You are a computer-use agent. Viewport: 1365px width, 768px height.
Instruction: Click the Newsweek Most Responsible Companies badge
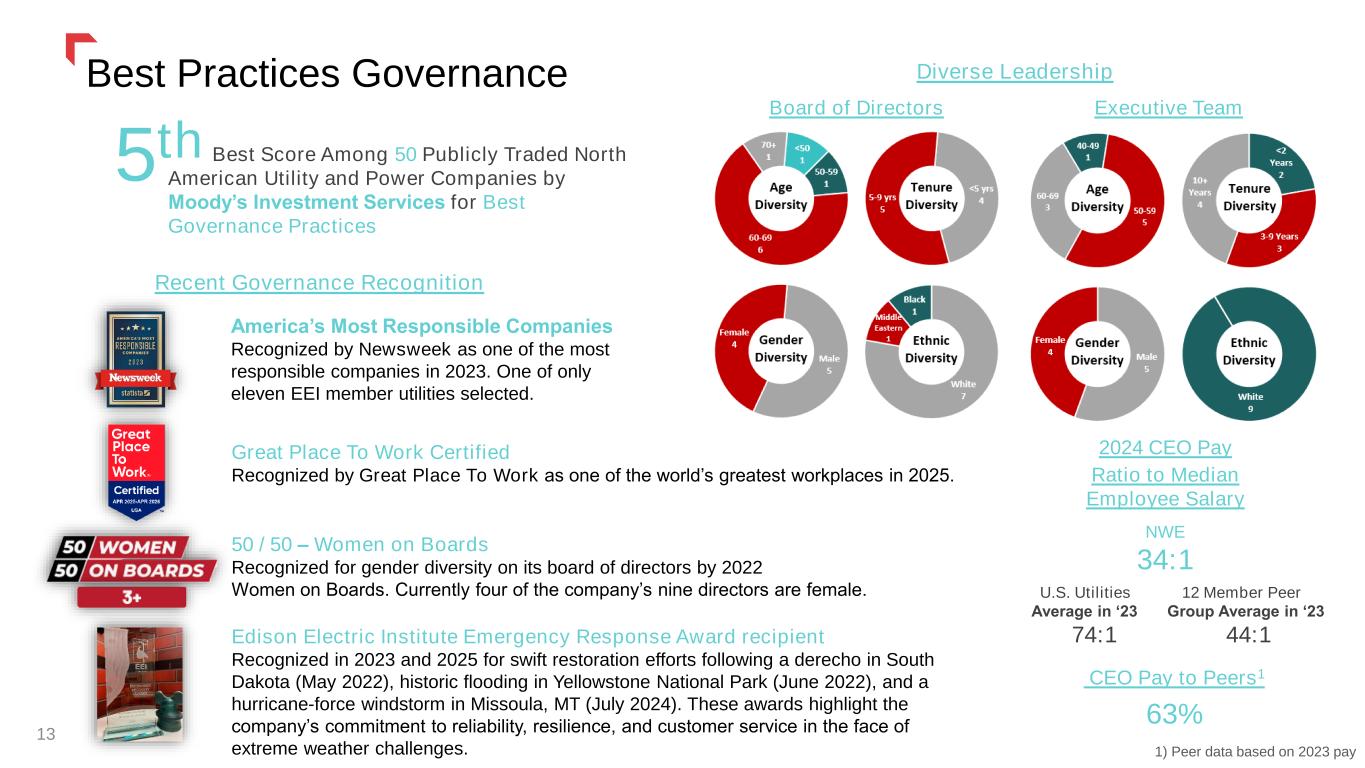[x=135, y=358]
